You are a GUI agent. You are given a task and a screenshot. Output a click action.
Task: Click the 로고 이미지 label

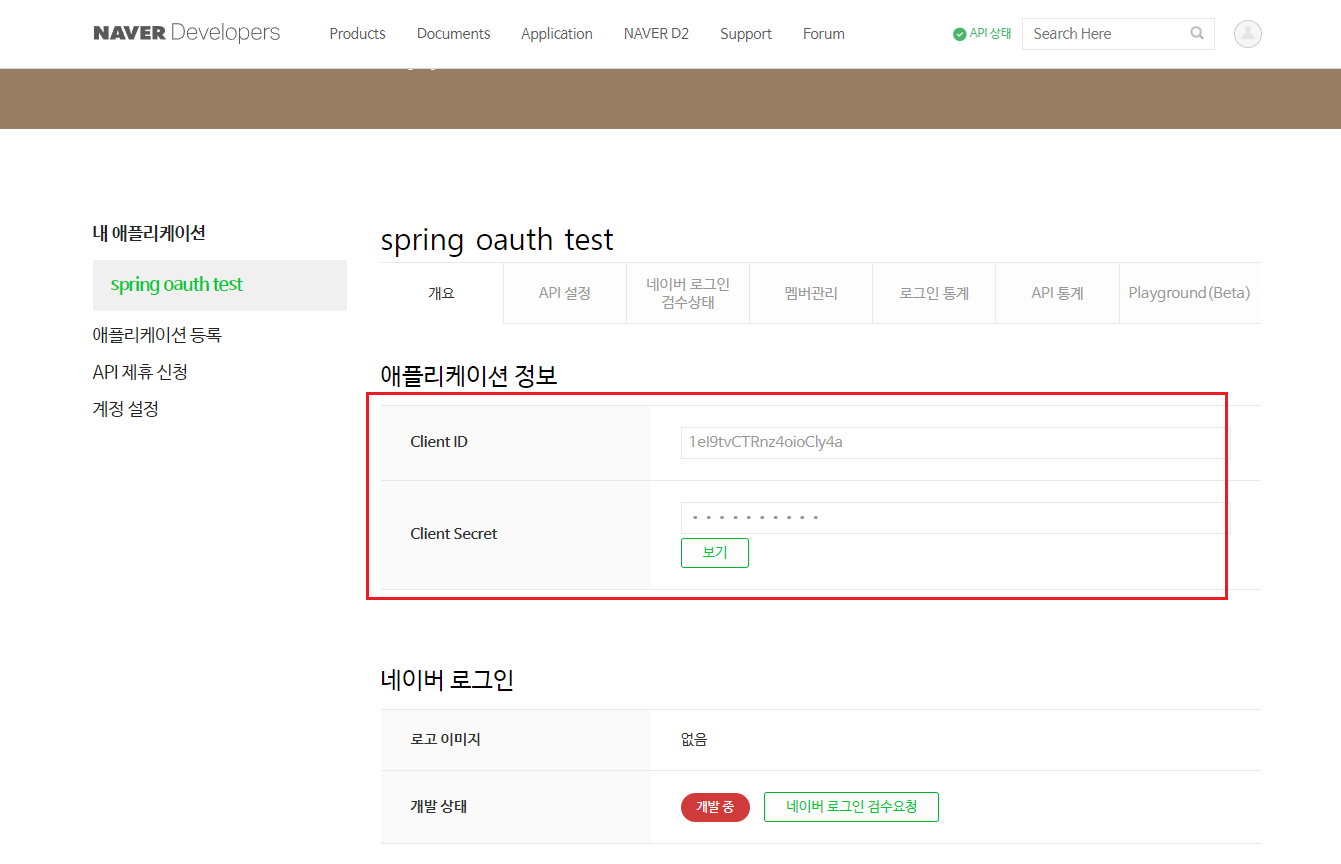(x=446, y=740)
